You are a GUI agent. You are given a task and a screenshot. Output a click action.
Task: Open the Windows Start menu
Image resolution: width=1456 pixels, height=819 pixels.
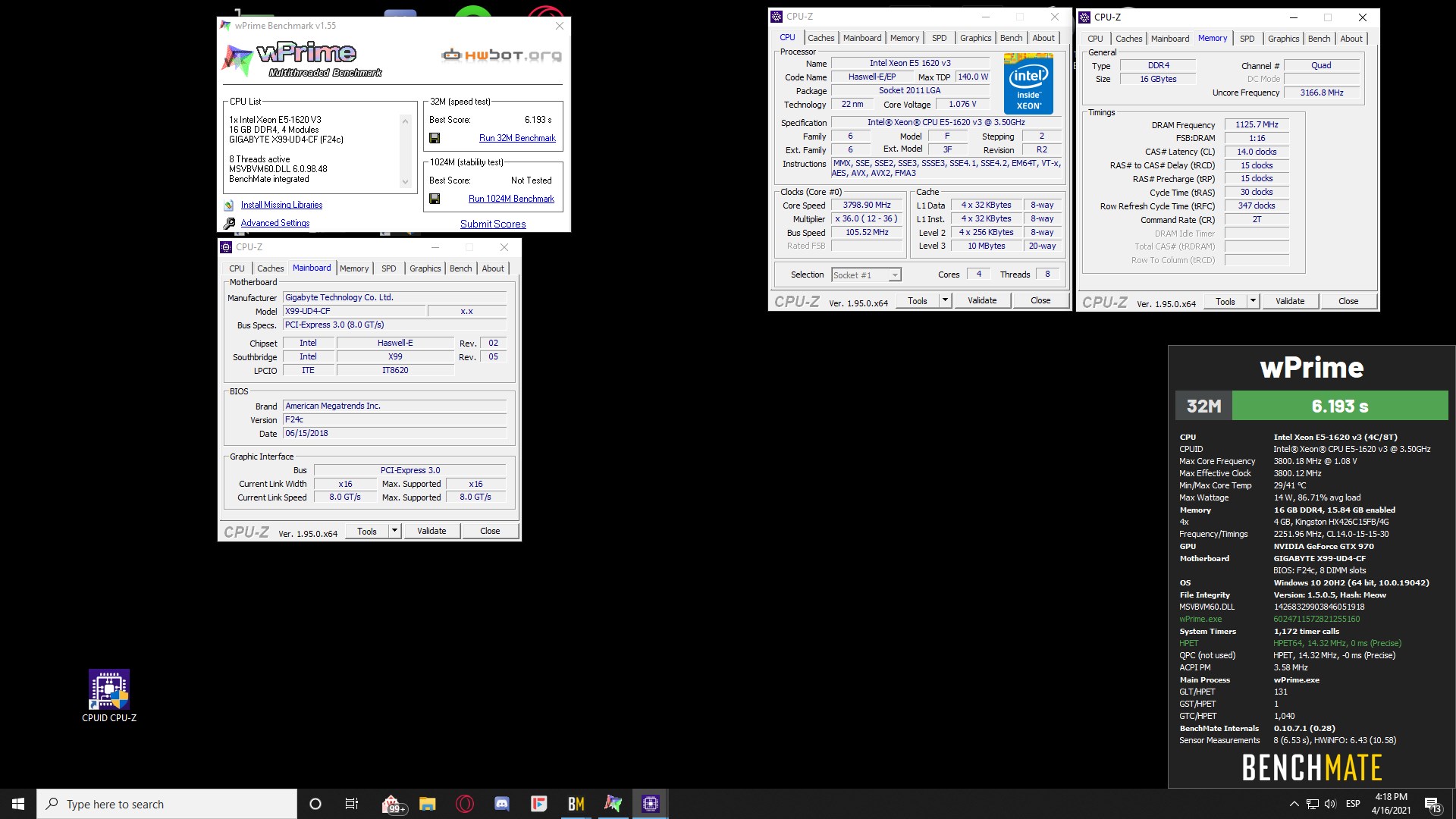pyautogui.click(x=18, y=804)
